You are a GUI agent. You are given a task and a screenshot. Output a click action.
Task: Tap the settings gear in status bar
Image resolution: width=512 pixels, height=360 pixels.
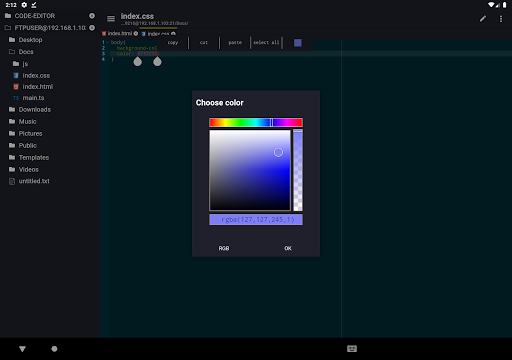[x=24, y=5]
